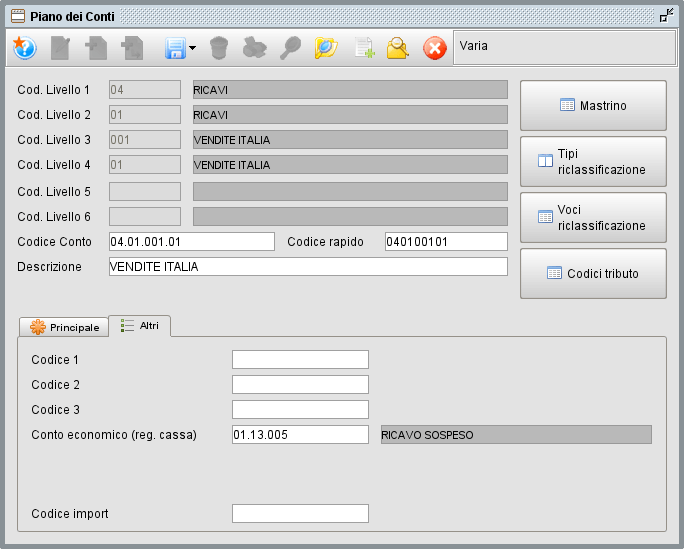The height and width of the screenshot is (549, 684).
Task: Expand the save options dropdown arrow
Action: [x=192, y=48]
